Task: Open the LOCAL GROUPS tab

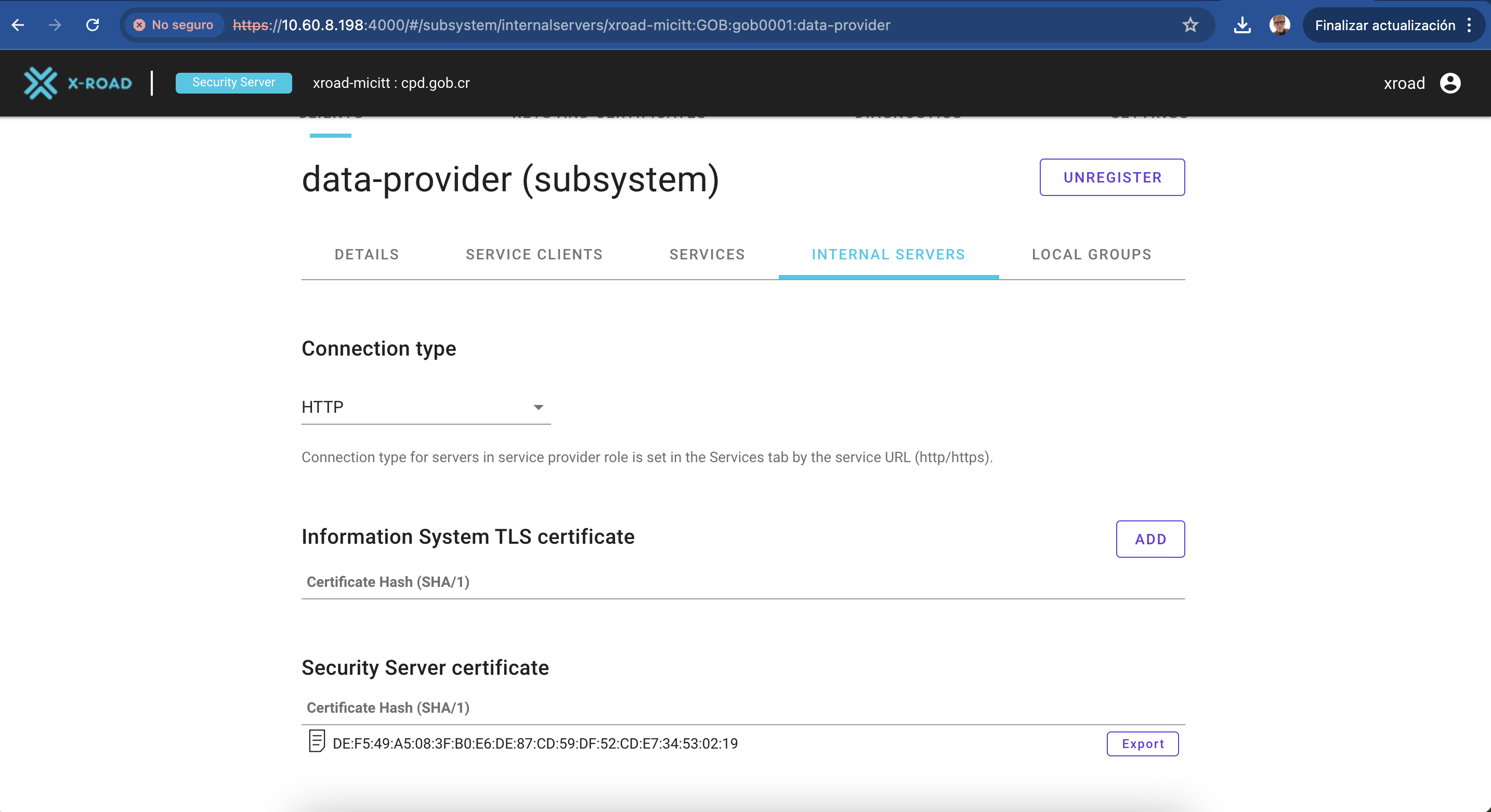Action: 1091,254
